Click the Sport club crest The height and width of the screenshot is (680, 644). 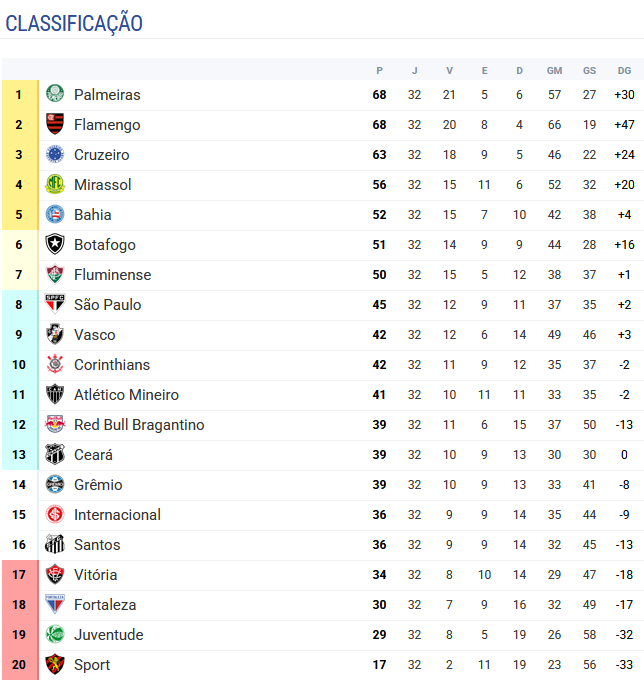(x=55, y=665)
